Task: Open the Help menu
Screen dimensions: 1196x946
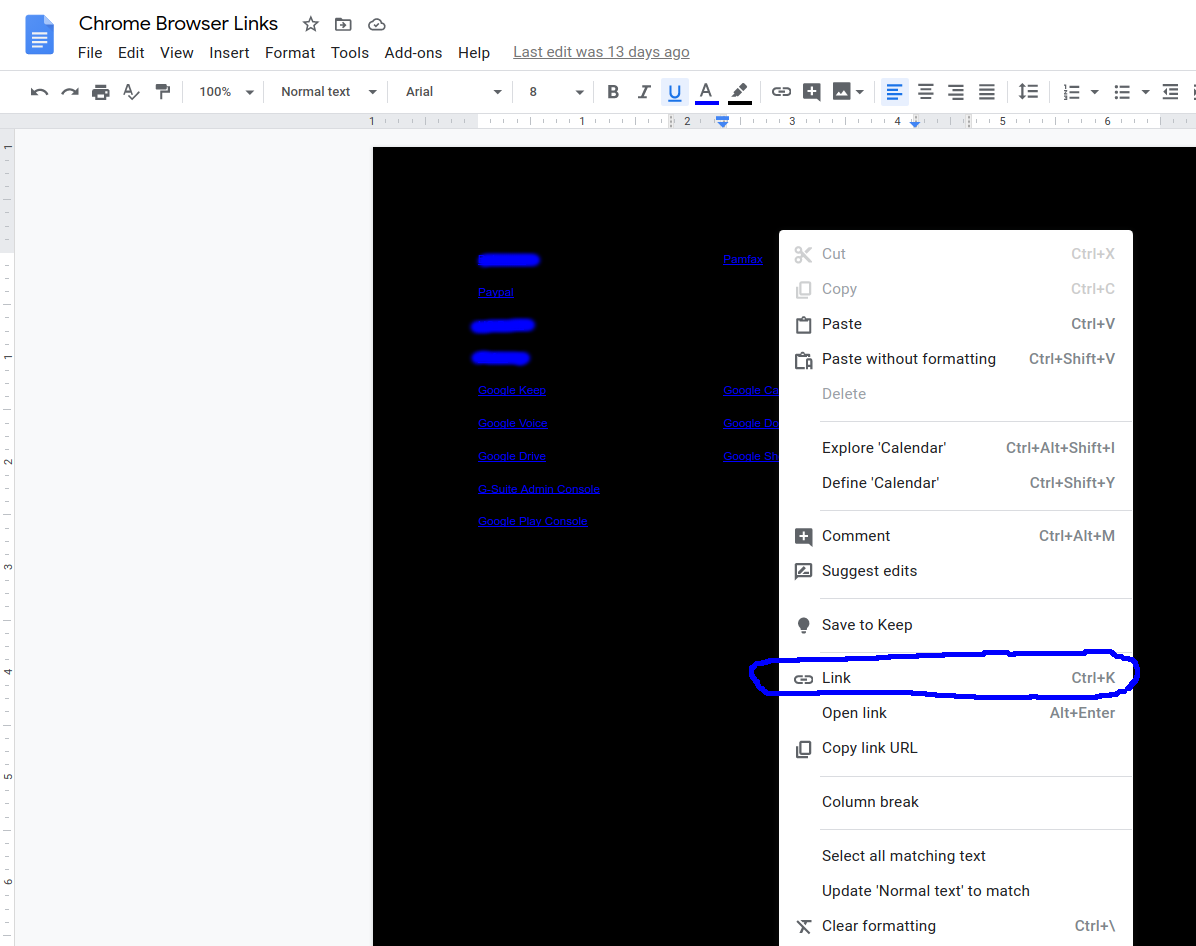Action: point(474,53)
